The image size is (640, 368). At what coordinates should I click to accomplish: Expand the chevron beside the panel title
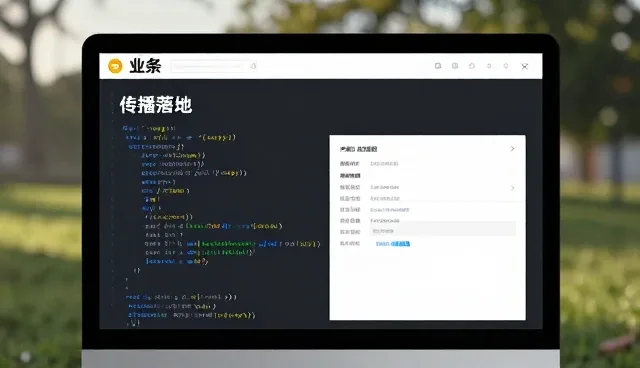point(512,149)
